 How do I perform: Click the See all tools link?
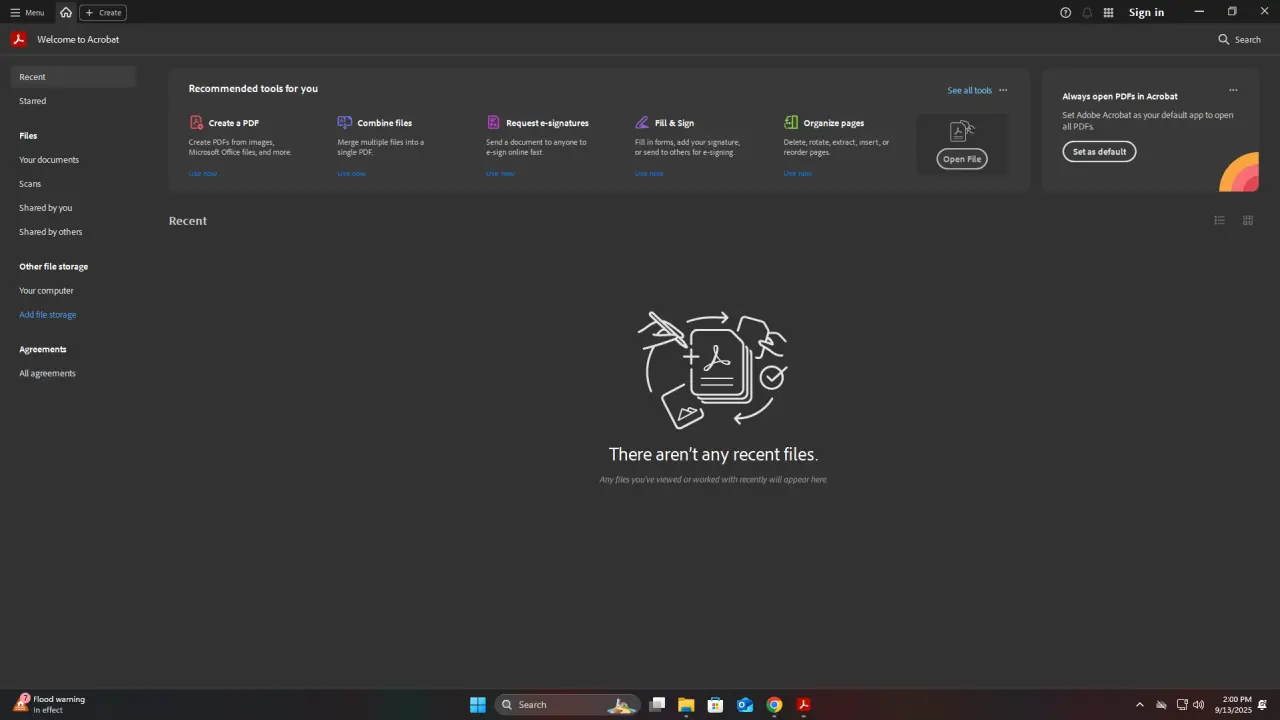click(969, 90)
